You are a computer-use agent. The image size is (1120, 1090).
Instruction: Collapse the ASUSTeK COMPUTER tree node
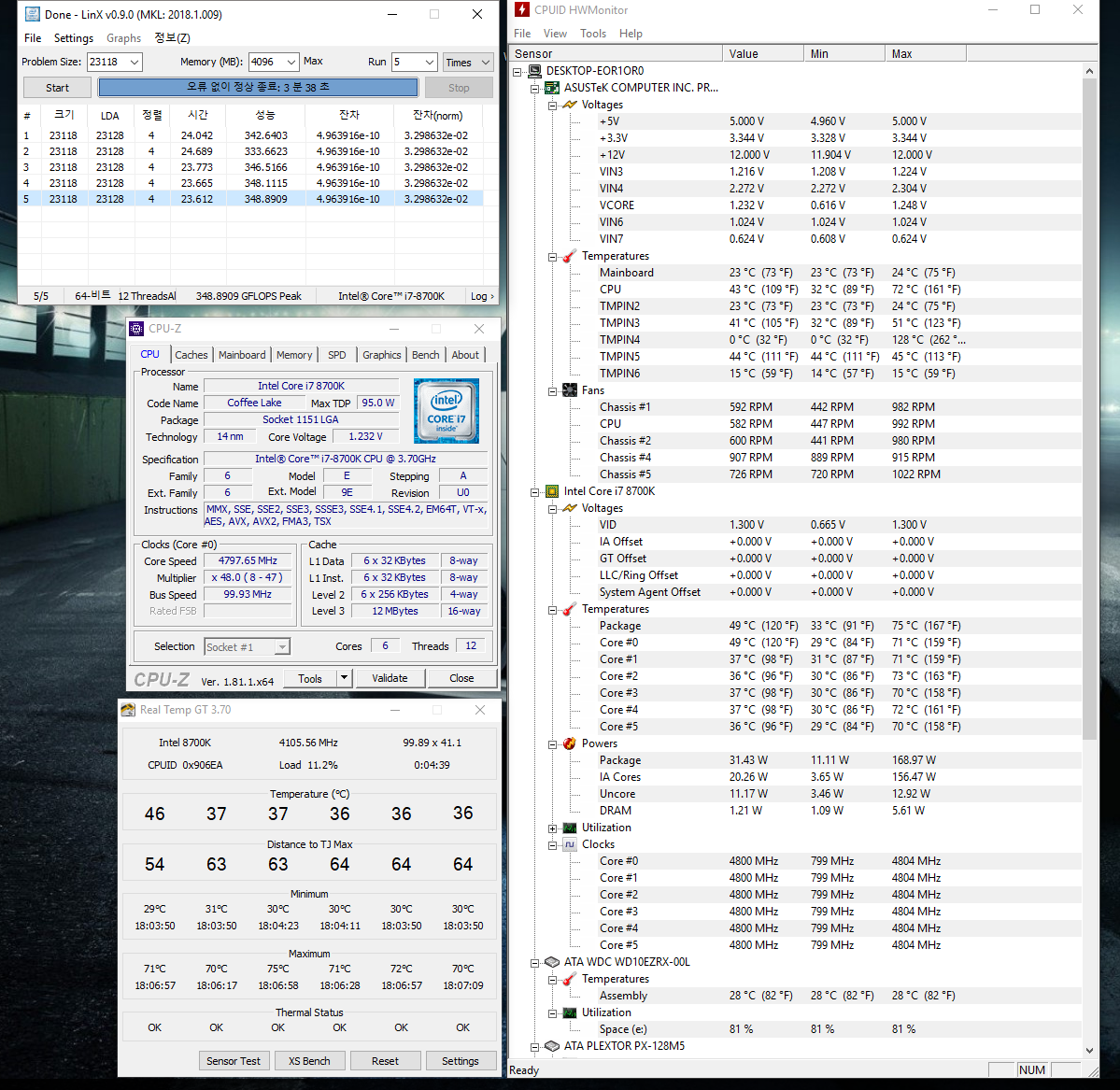pos(534,89)
